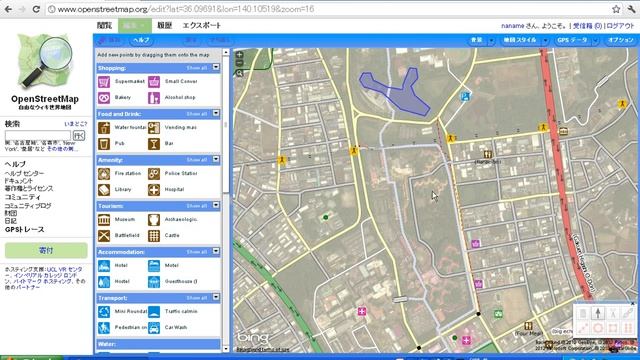The height and width of the screenshot is (360, 640).
Task: Select the Water fountain icon
Action: pos(104,128)
